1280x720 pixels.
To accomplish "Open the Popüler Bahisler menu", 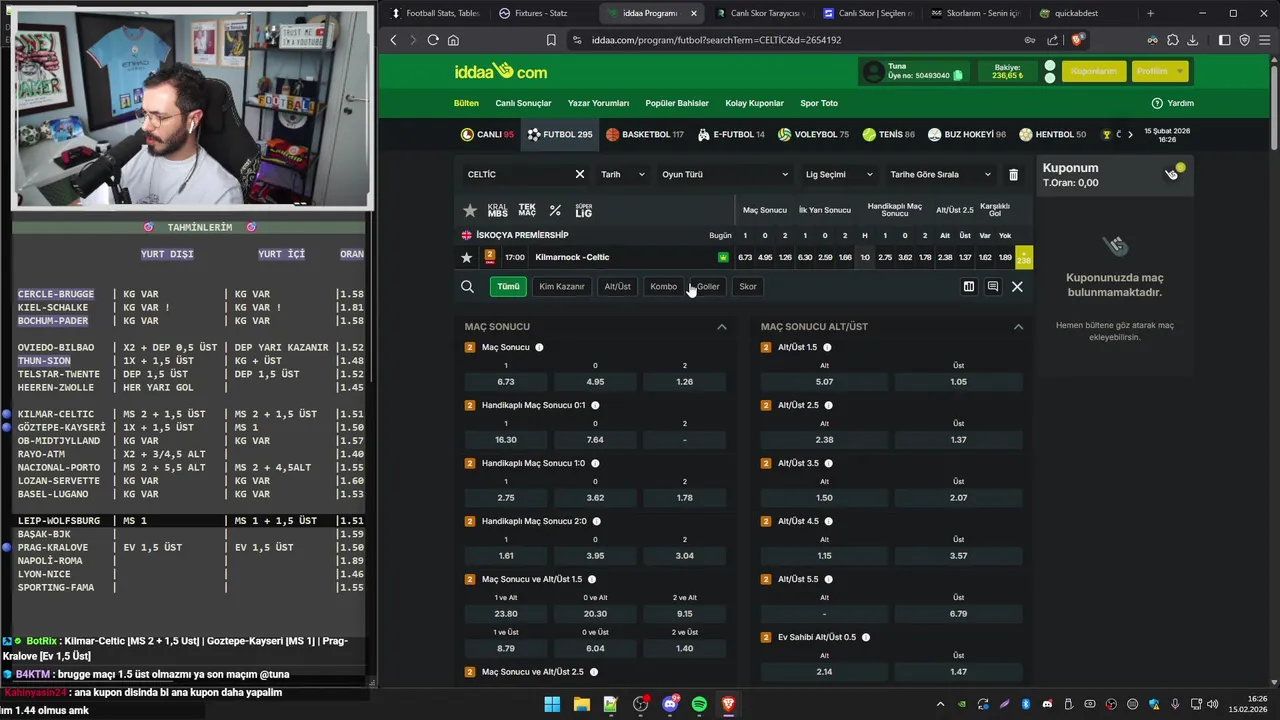I will tap(677, 103).
